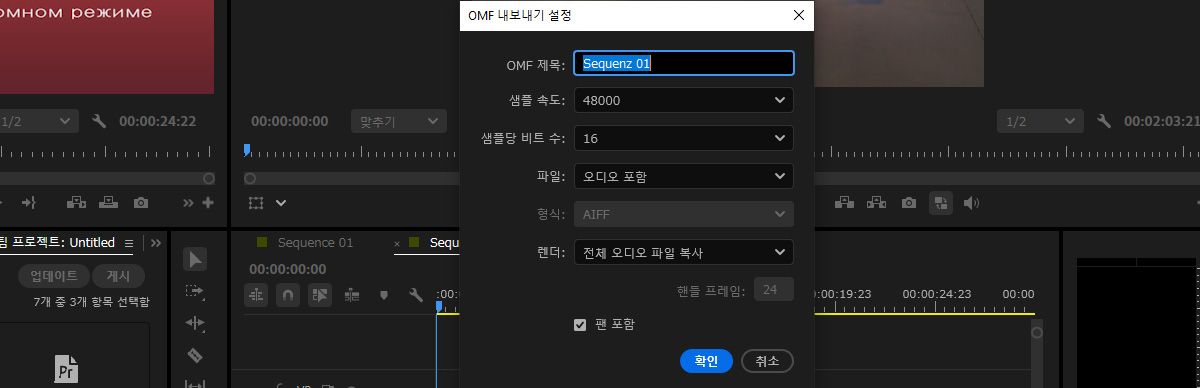The height and width of the screenshot is (388, 1200).
Task: Click the 핸들 프레임 24 field
Action: click(773, 290)
